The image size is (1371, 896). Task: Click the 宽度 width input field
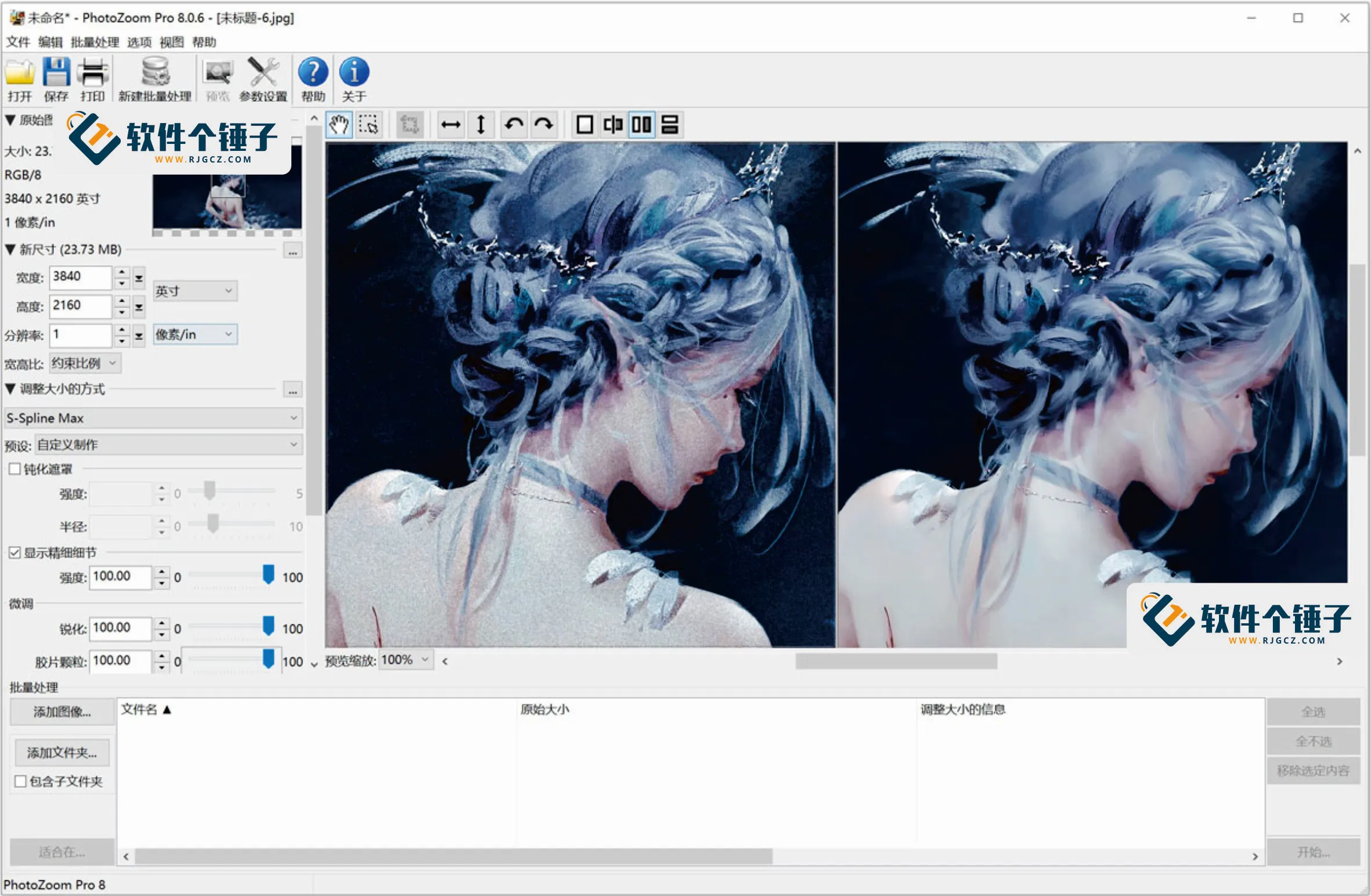coord(80,277)
